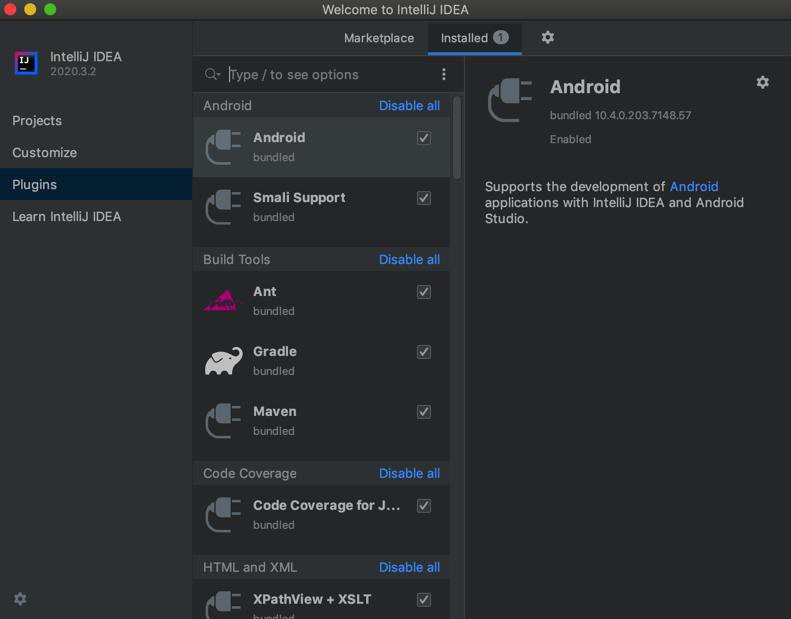Image resolution: width=791 pixels, height=619 pixels.
Task: Open the Android hyperlink in description
Action: (x=694, y=187)
